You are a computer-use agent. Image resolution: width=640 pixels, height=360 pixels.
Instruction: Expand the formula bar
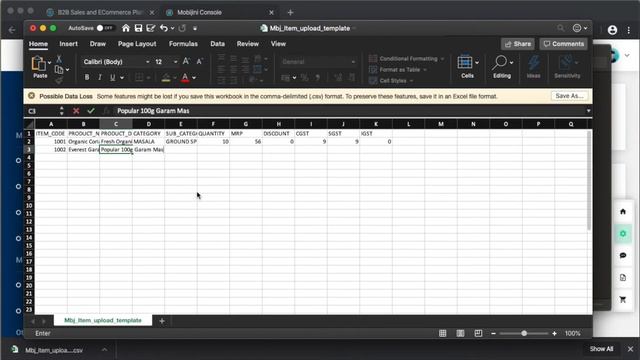(588, 111)
